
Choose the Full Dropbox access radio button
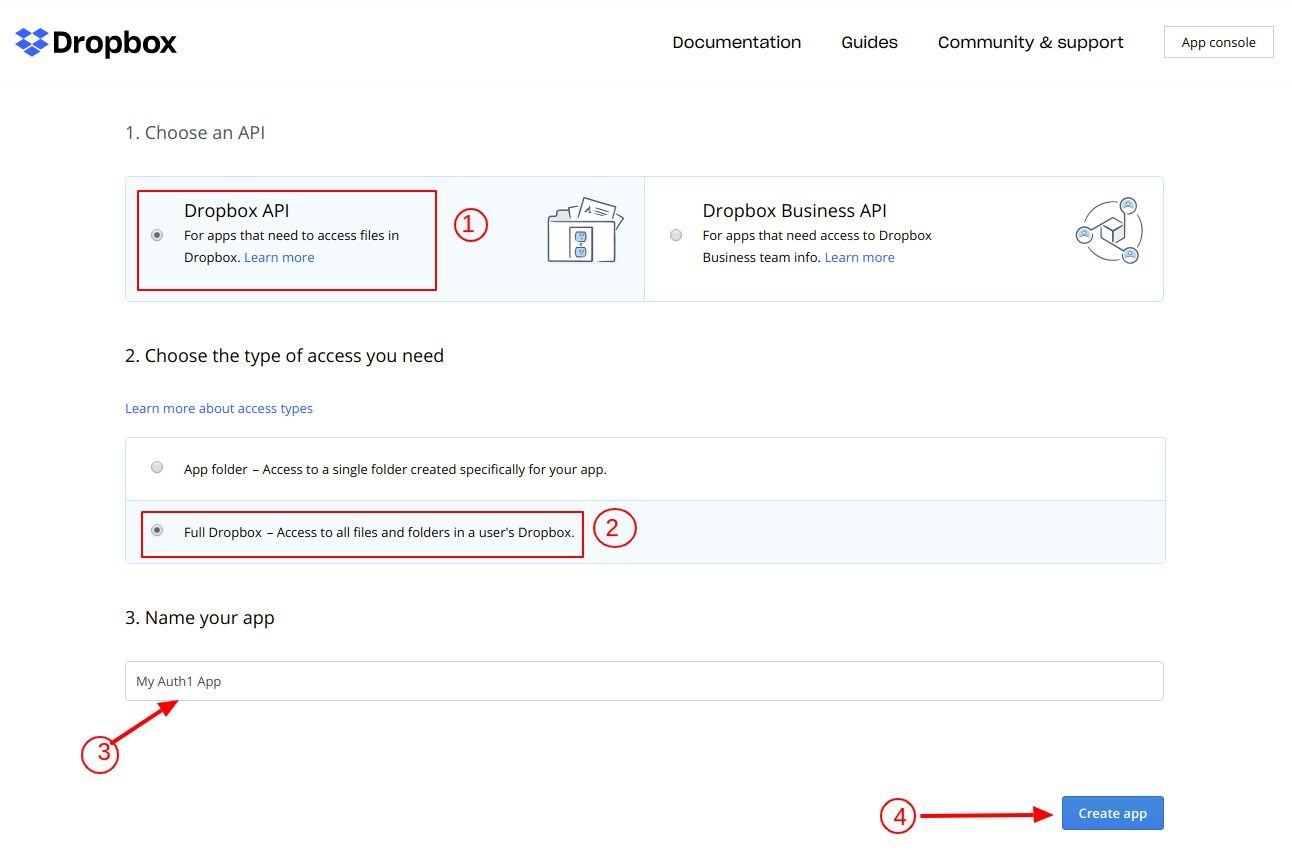click(157, 530)
